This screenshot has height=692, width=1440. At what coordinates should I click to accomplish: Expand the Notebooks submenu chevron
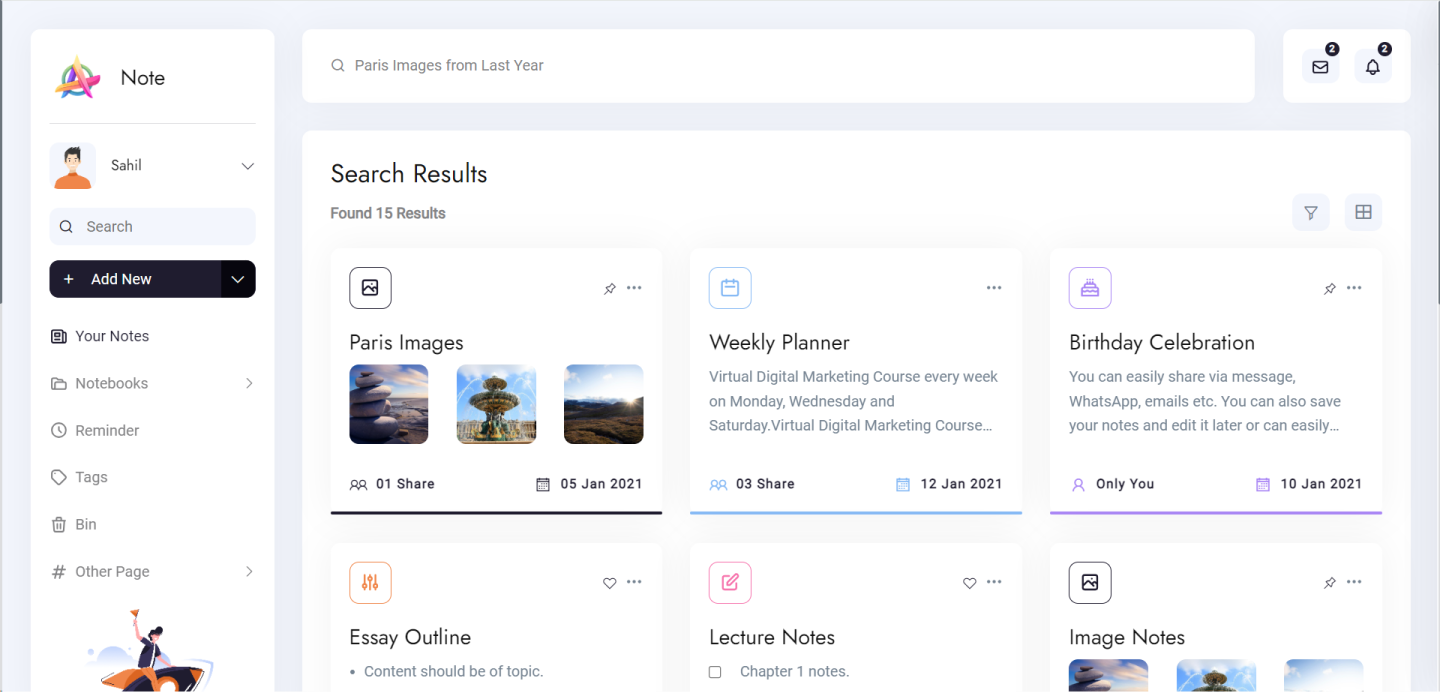(x=249, y=383)
